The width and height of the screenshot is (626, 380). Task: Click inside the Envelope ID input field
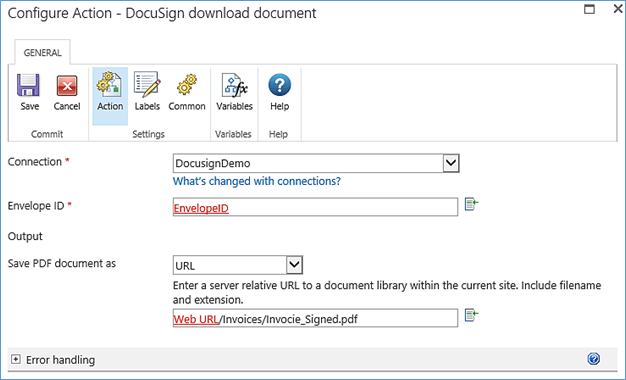tap(315, 207)
